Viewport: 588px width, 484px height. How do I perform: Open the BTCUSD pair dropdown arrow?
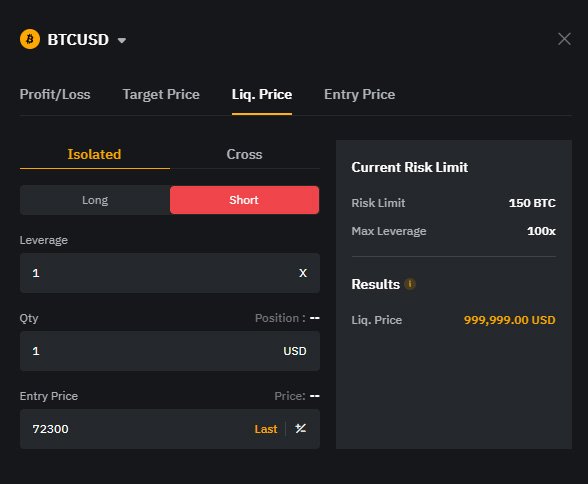click(122, 40)
